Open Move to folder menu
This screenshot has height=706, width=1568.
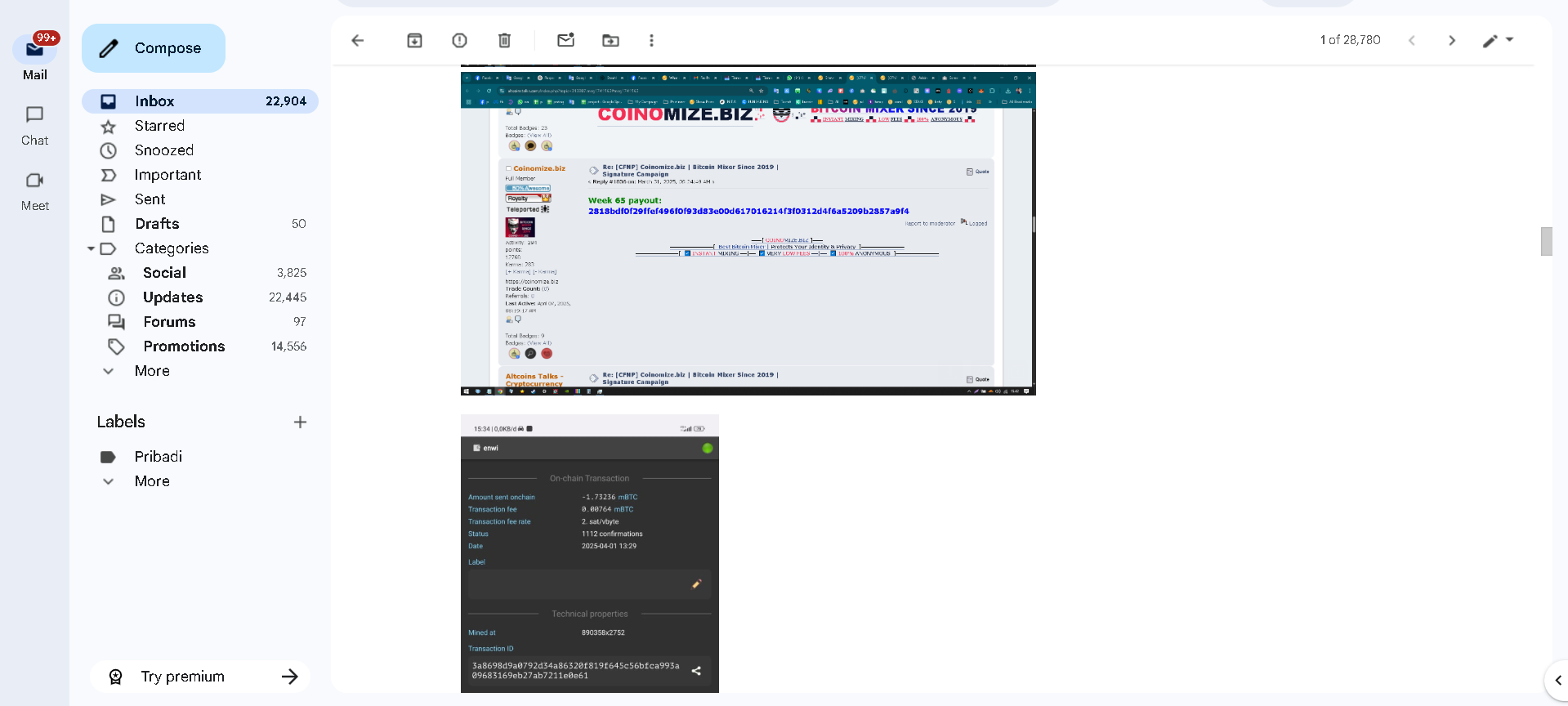pyautogui.click(x=610, y=40)
